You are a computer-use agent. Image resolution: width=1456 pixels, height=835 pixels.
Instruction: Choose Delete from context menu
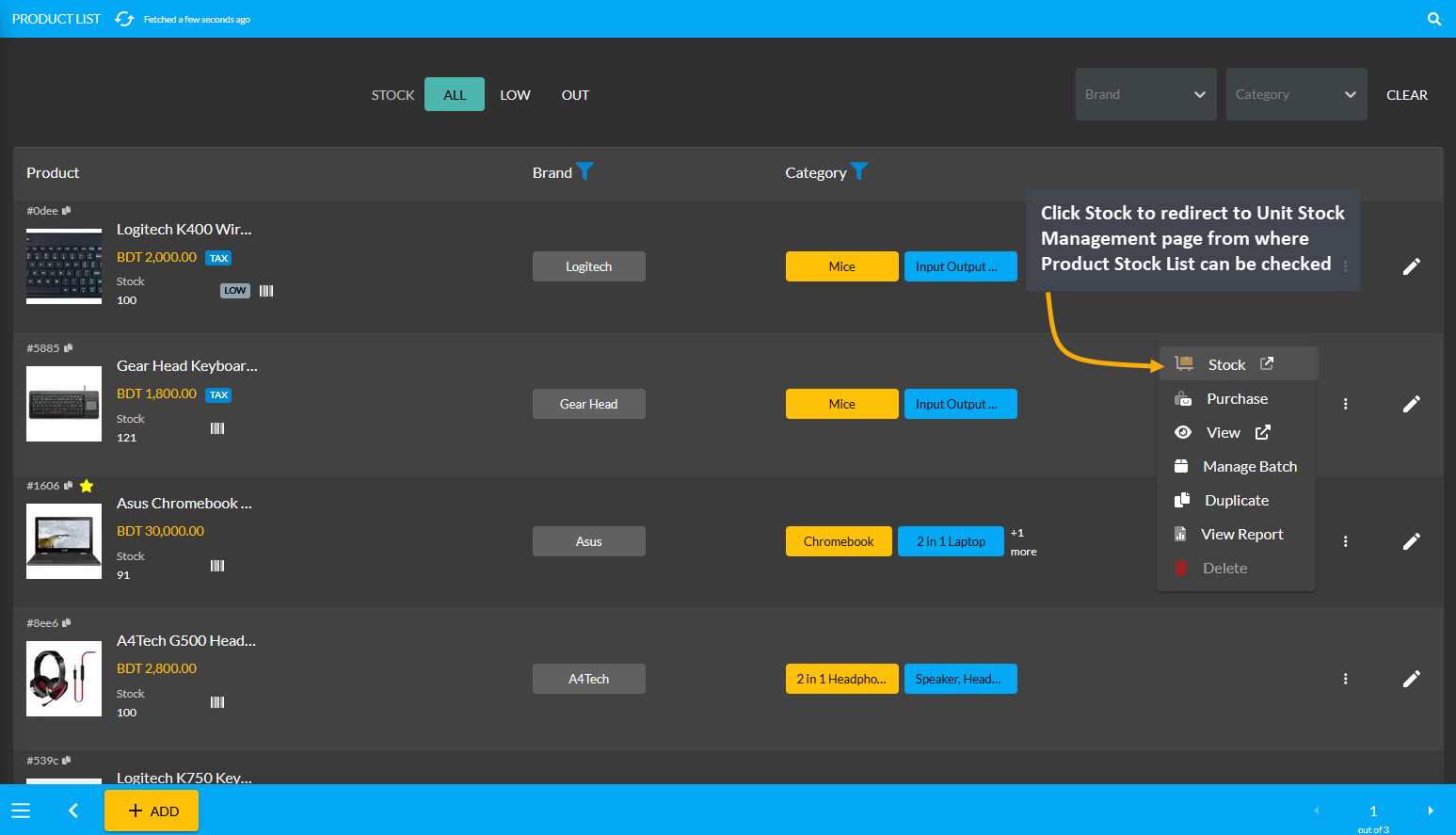tap(1236, 569)
